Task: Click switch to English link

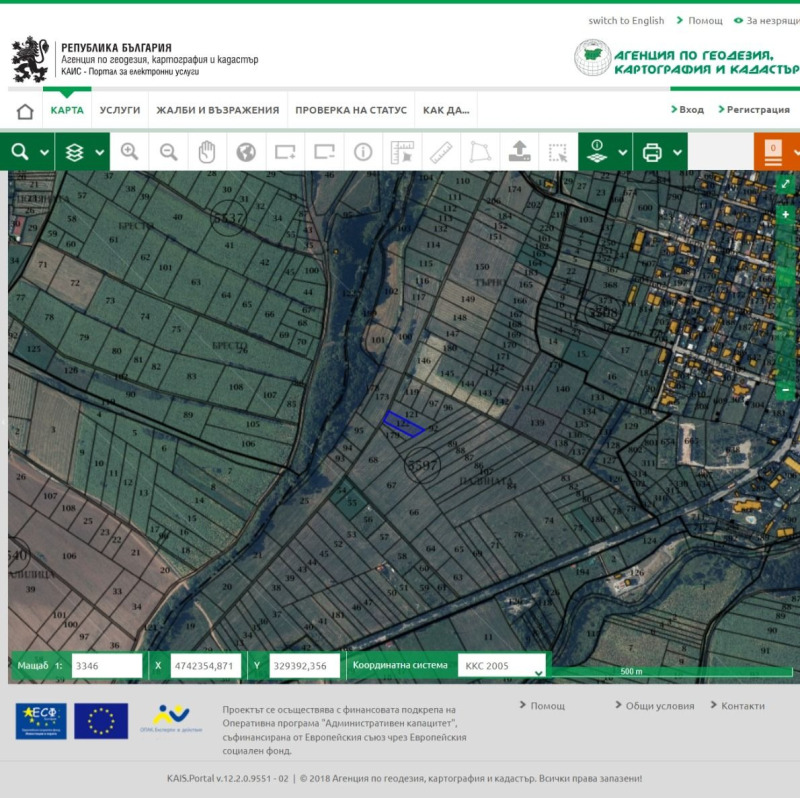Action: pyautogui.click(x=626, y=20)
